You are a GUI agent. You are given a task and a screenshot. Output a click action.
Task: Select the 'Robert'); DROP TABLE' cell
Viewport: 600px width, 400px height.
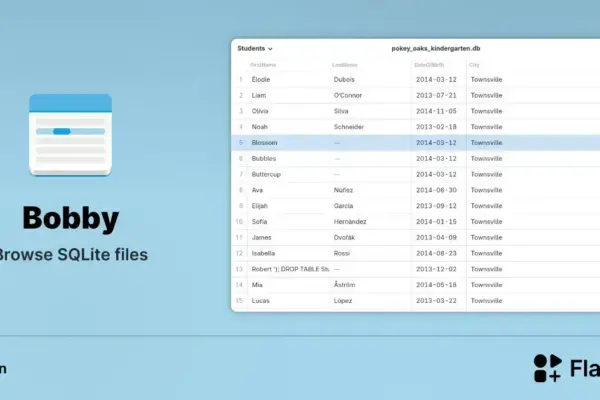pos(290,269)
